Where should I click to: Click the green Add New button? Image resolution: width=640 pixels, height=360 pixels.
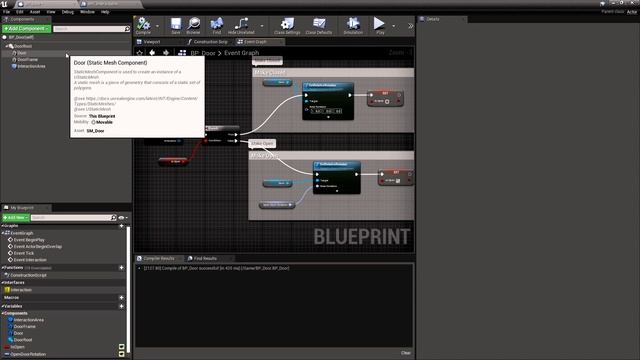[x=16, y=218]
